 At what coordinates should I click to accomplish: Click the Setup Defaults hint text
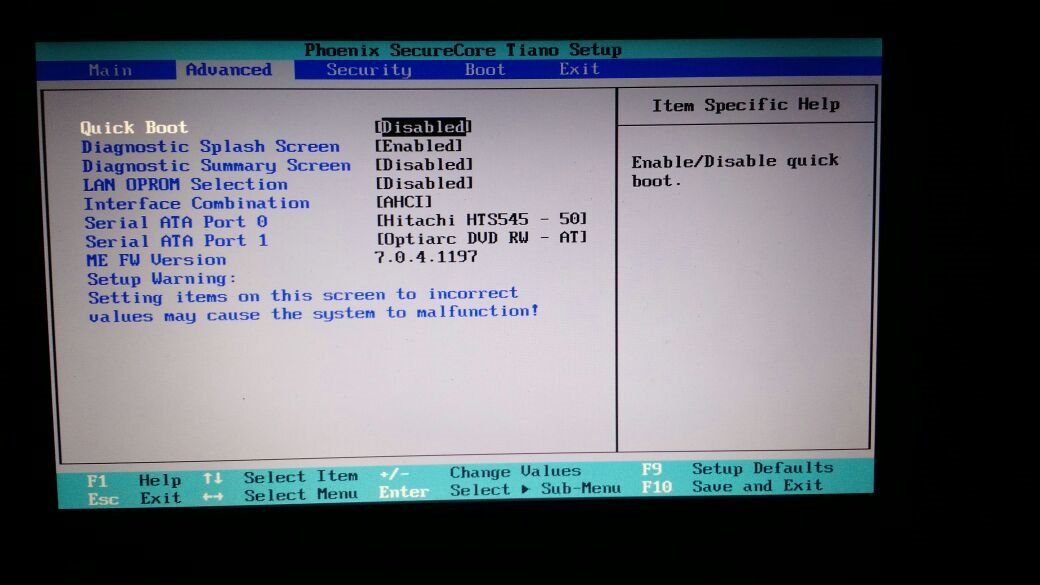pyautogui.click(x=763, y=468)
